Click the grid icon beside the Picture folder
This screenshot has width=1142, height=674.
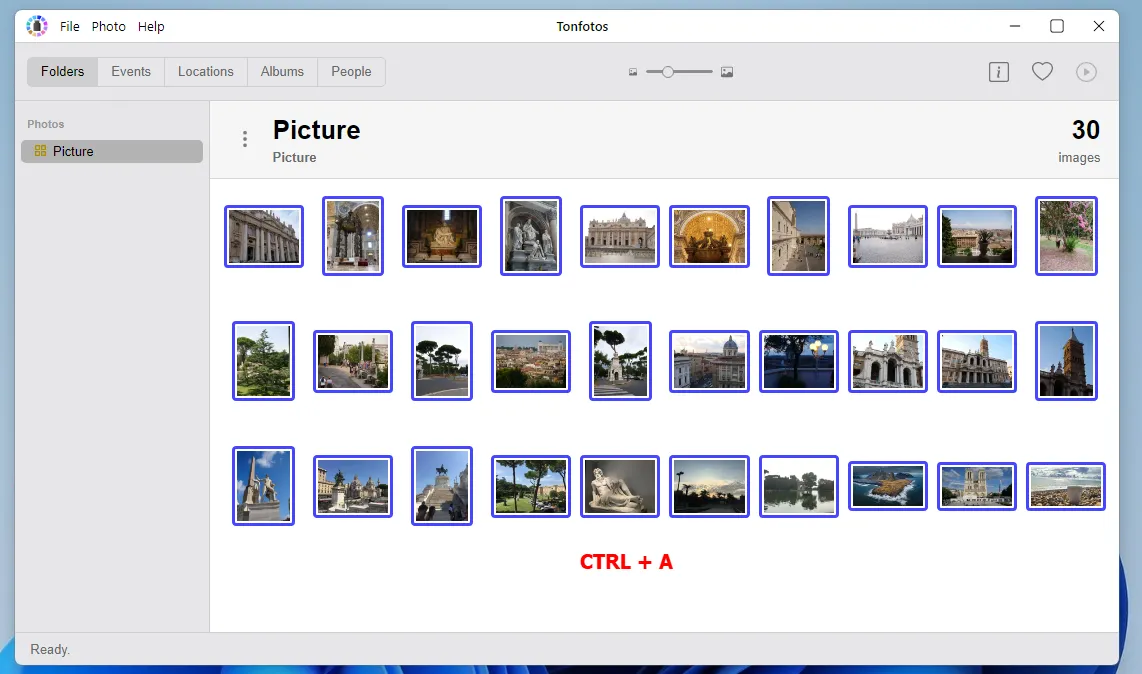[x=41, y=151]
